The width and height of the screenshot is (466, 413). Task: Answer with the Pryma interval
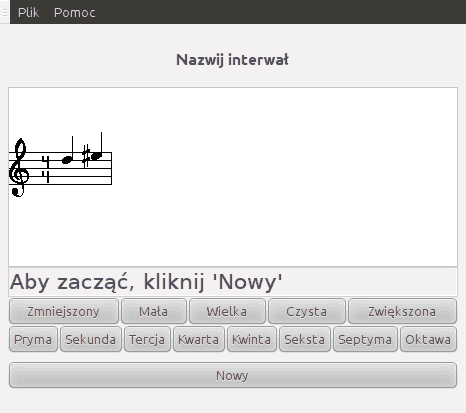(33, 339)
